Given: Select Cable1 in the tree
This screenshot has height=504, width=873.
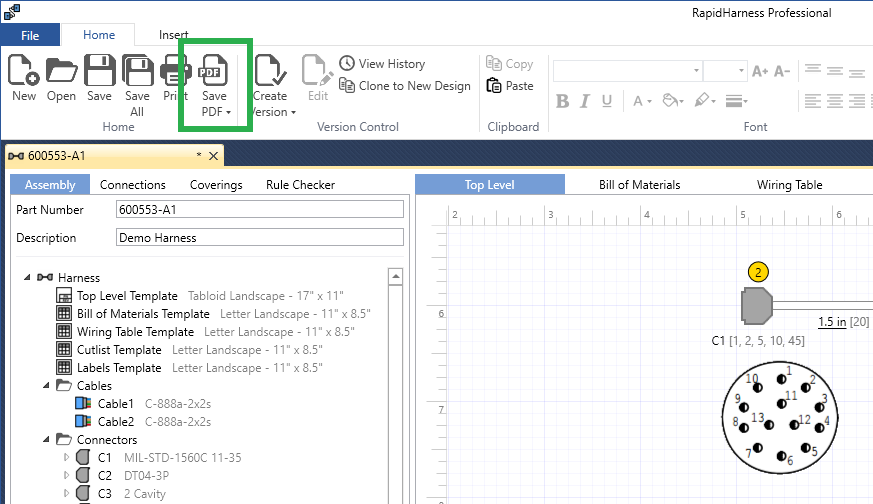Looking at the screenshot, I should (143, 403).
